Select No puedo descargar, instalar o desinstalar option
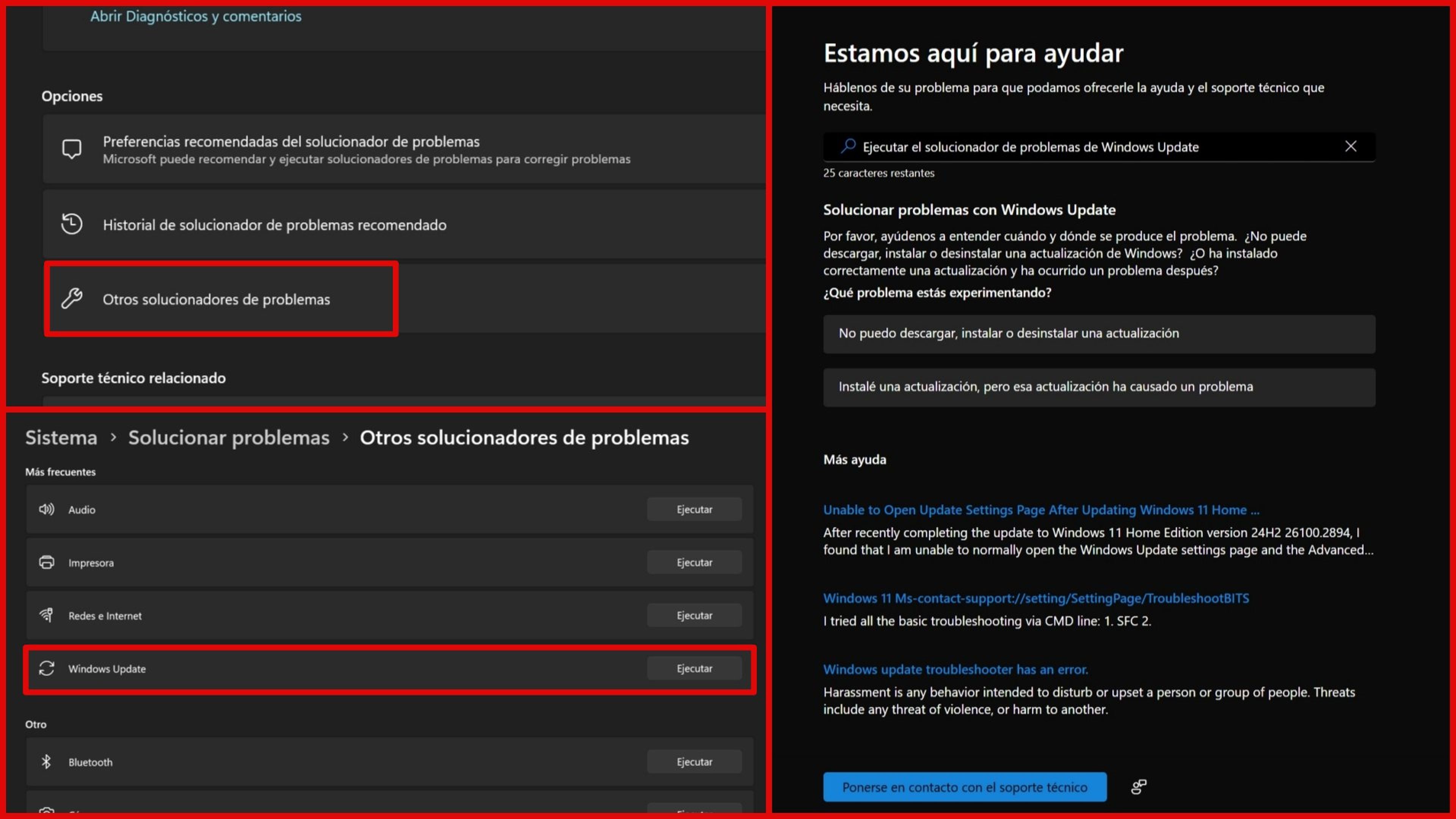The height and width of the screenshot is (819, 1456). 1099,334
